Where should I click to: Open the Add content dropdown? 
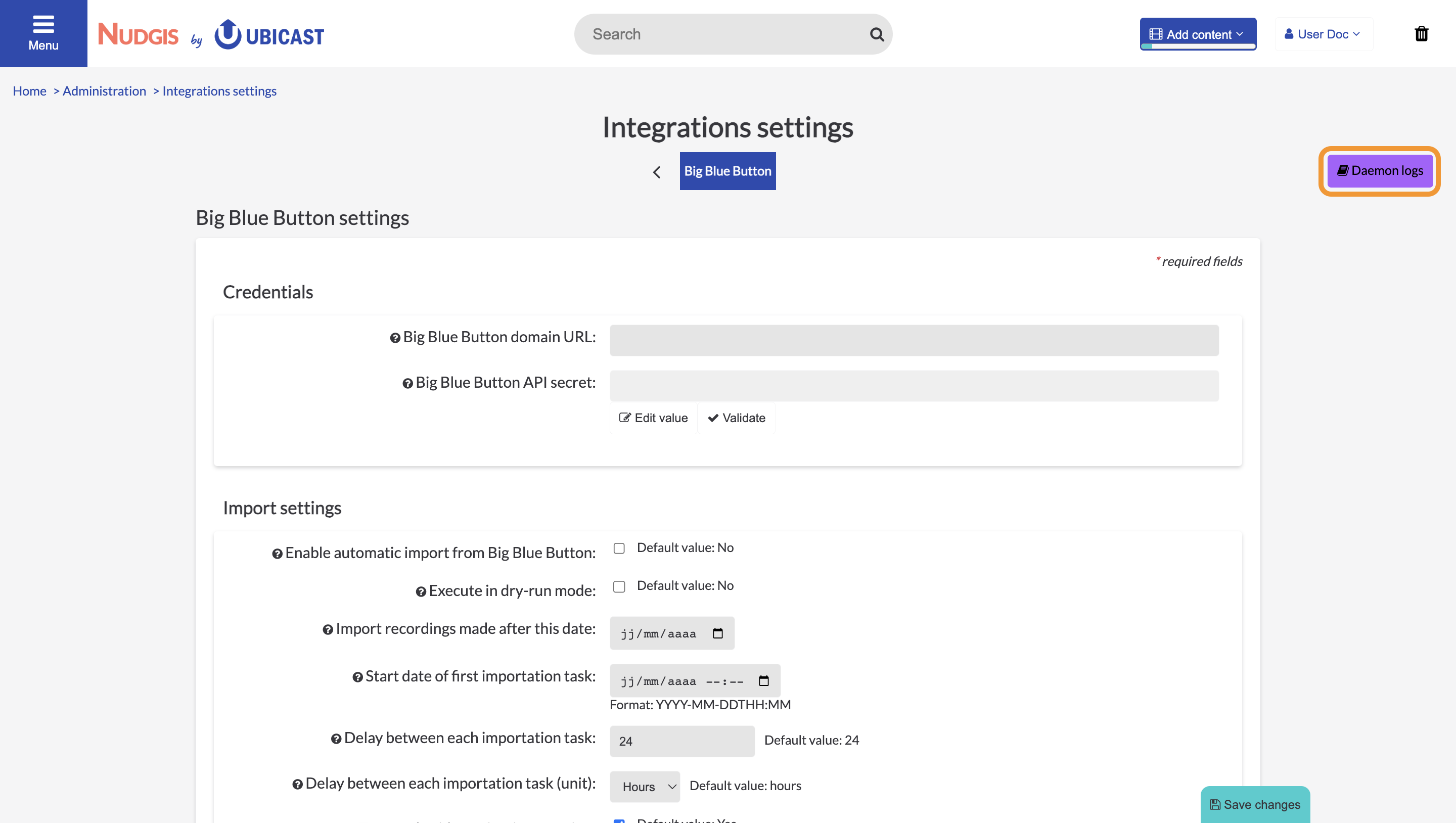point(1198,34)
